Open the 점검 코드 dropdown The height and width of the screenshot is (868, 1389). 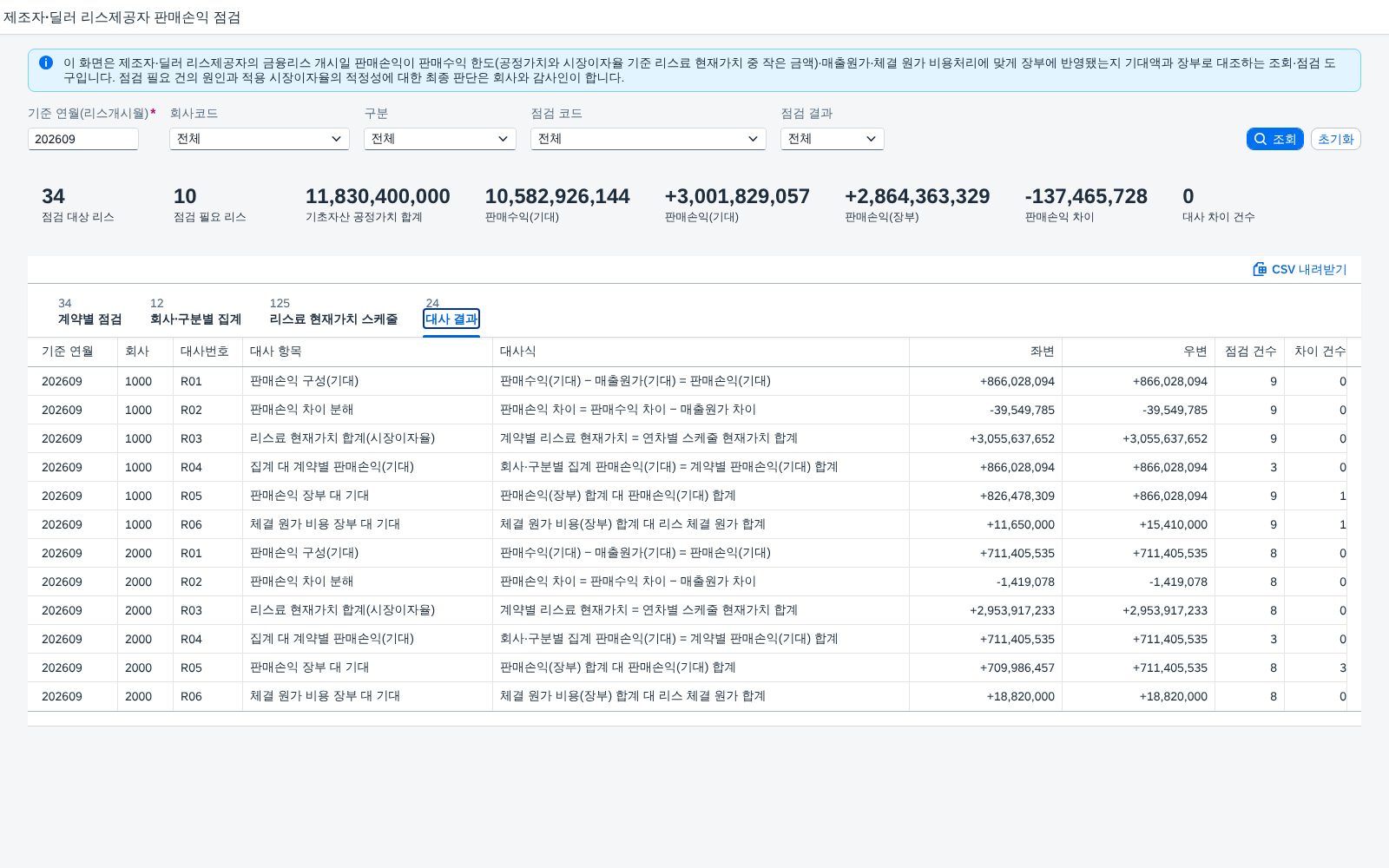click(x=648, y=139)
